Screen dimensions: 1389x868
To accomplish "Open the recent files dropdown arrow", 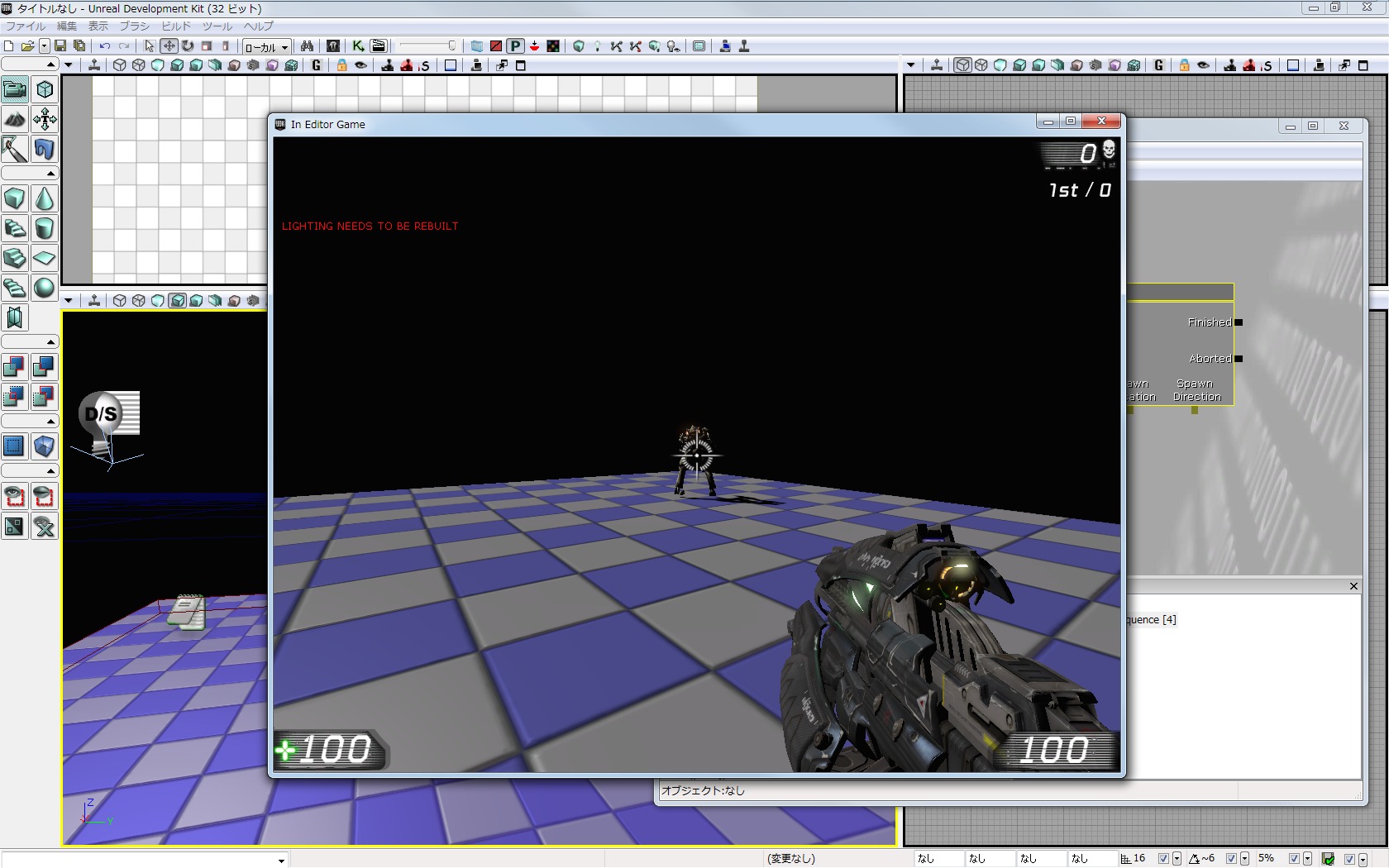I will (44, 46).
